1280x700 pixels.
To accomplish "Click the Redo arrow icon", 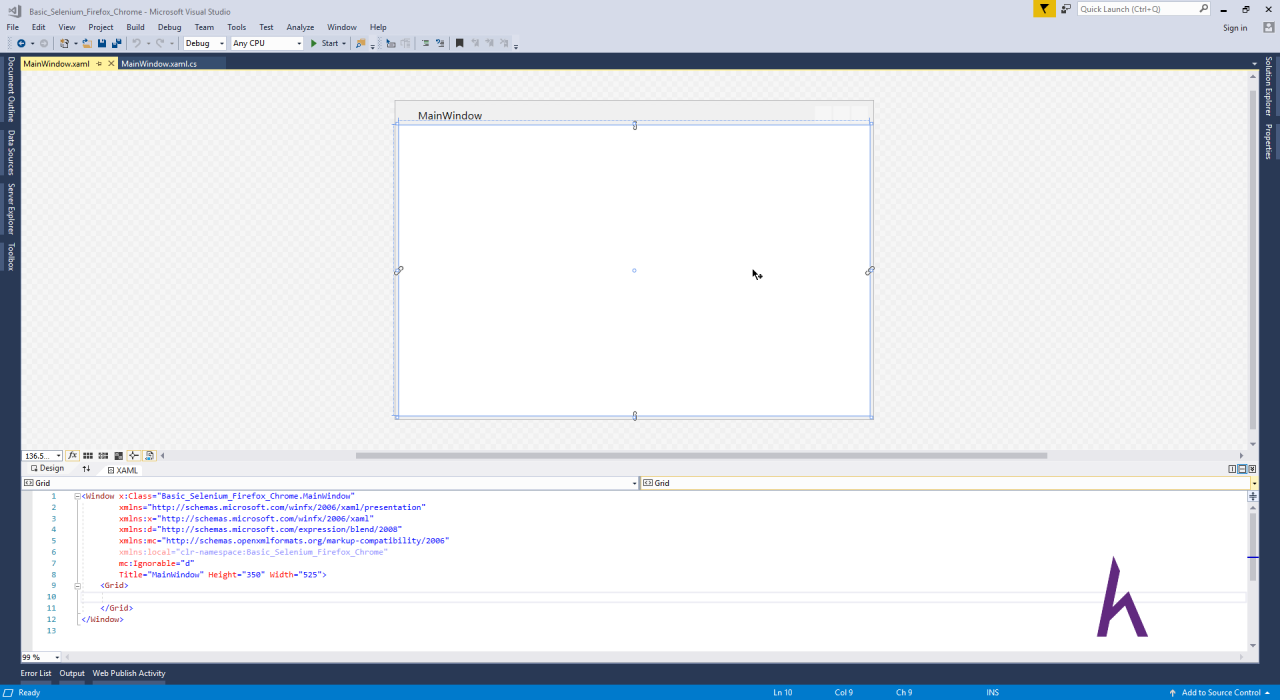I will [160, 43].
